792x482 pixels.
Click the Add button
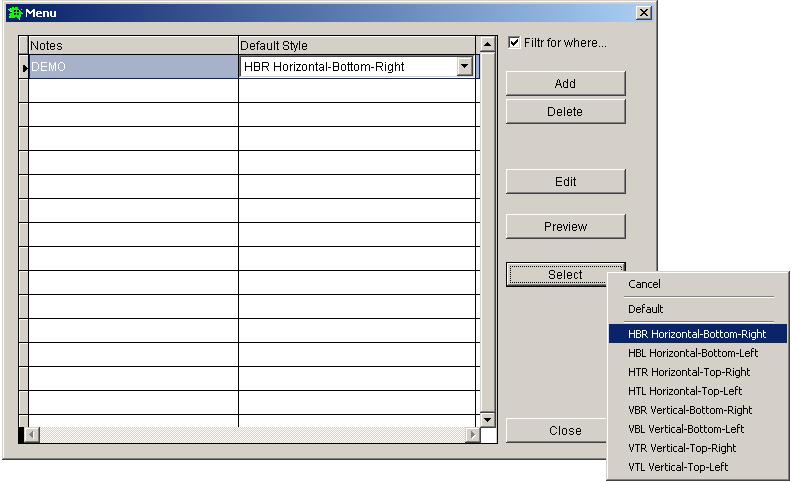(x=565, y=84)
